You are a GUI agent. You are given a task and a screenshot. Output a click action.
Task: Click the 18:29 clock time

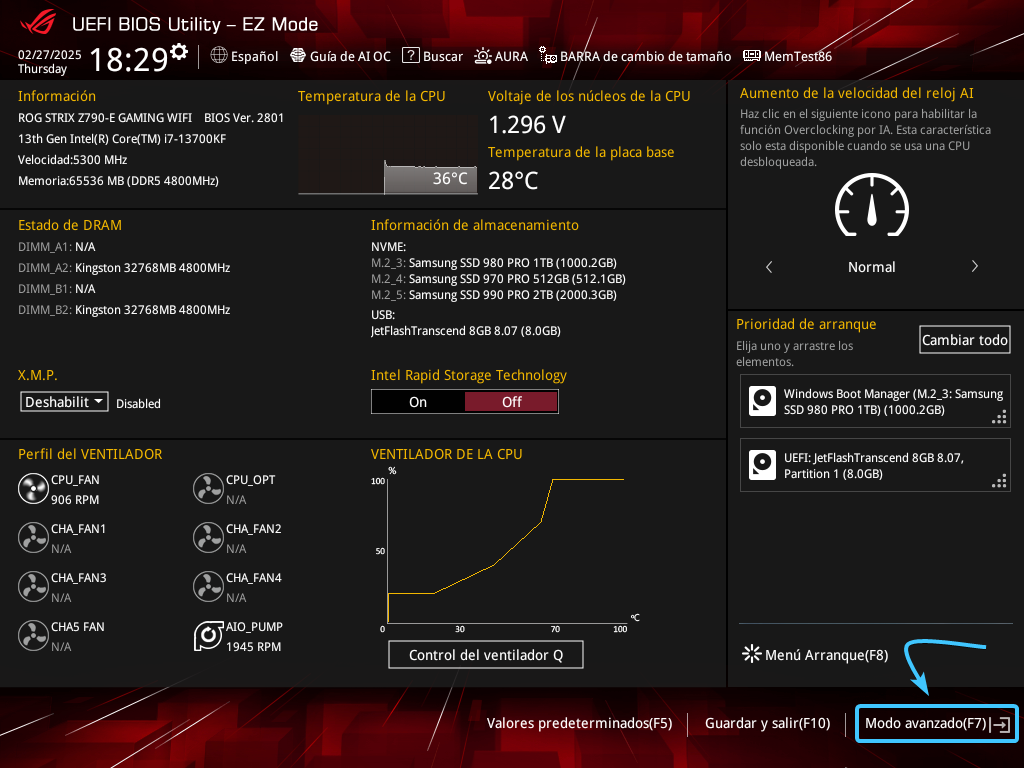pyautogui.click(x=129, y=59)
